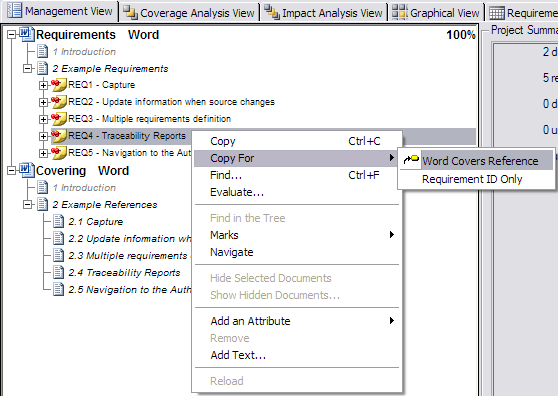
Task: Select the Covering Word tree root
Action: point(83,171)
